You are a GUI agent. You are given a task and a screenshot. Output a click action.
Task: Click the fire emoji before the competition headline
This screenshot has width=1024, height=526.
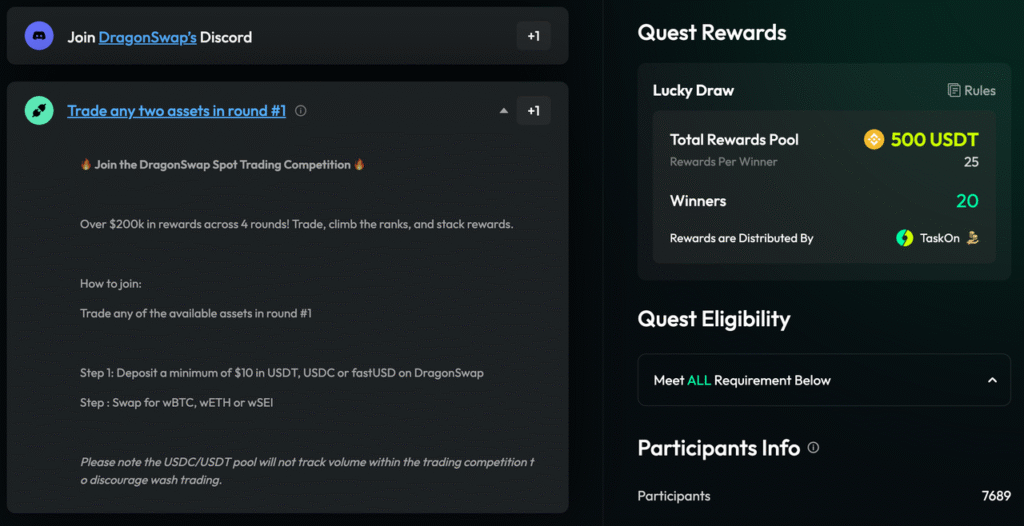[x=86, y=164]
